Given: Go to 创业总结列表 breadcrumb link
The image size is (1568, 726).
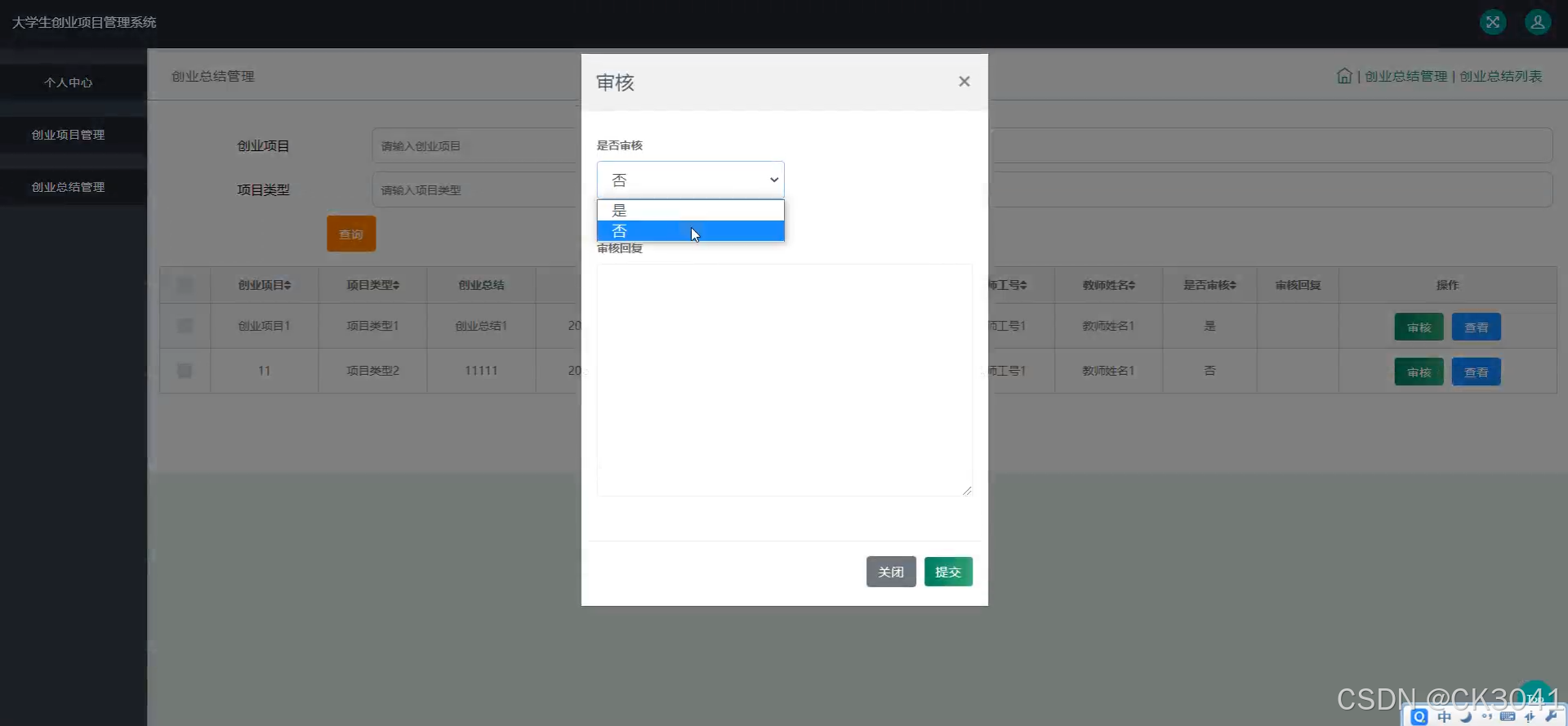Looking at the screenshot, I should pos(1501,76).
